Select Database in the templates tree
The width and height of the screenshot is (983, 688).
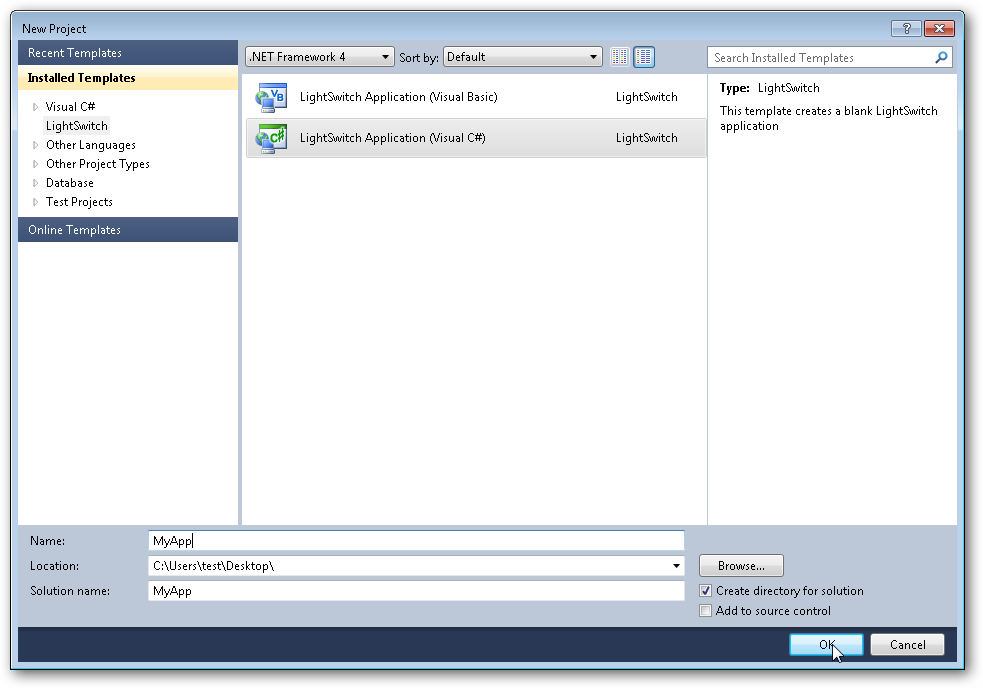(x=70, y=183)
